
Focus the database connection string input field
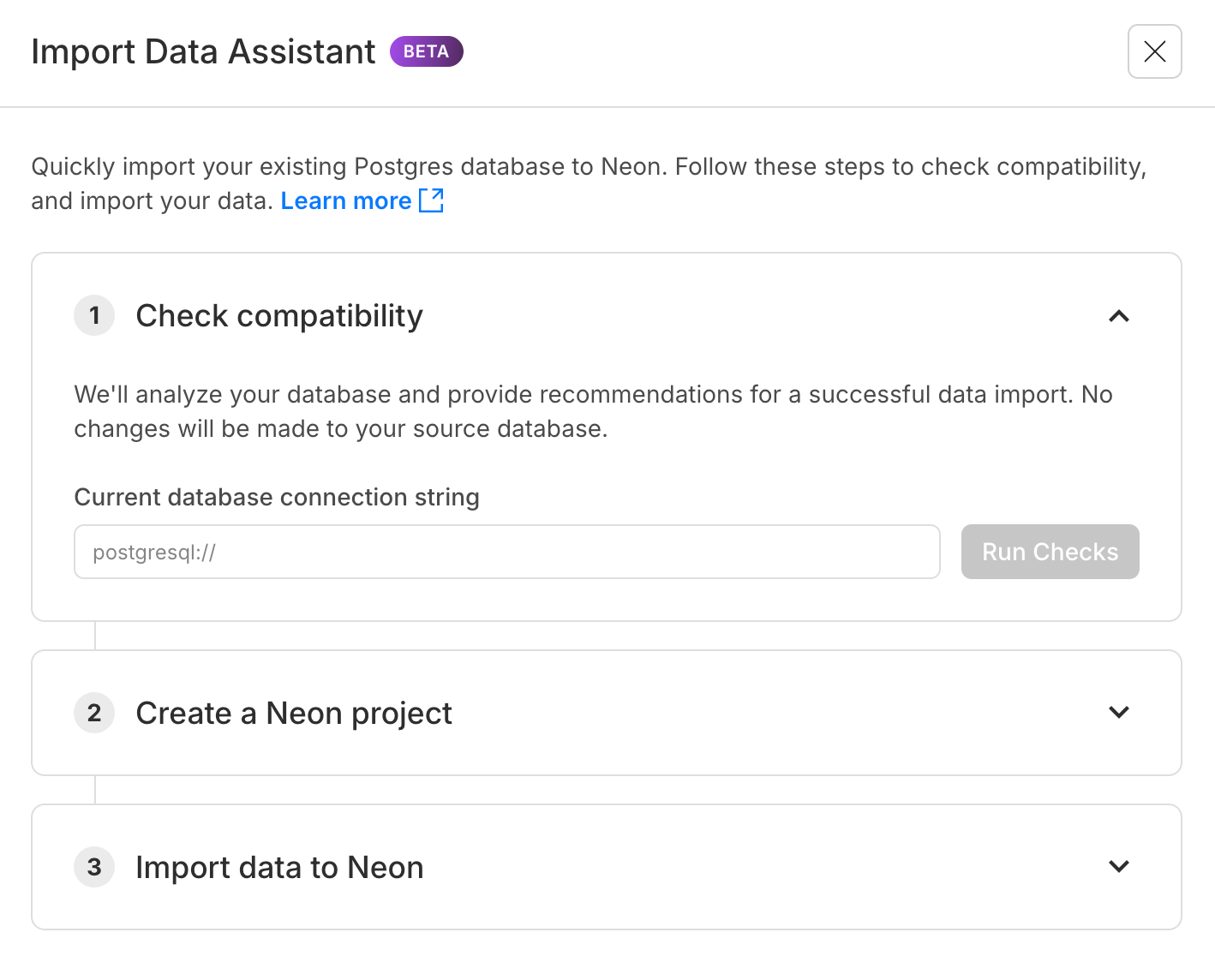coord(507,552)
